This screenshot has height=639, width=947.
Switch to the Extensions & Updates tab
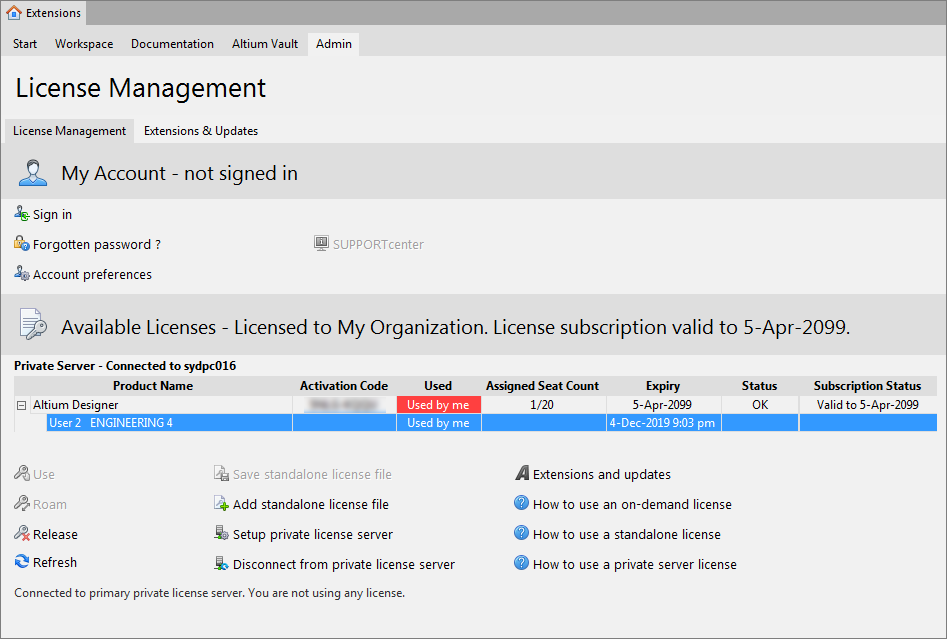[201, 131]
